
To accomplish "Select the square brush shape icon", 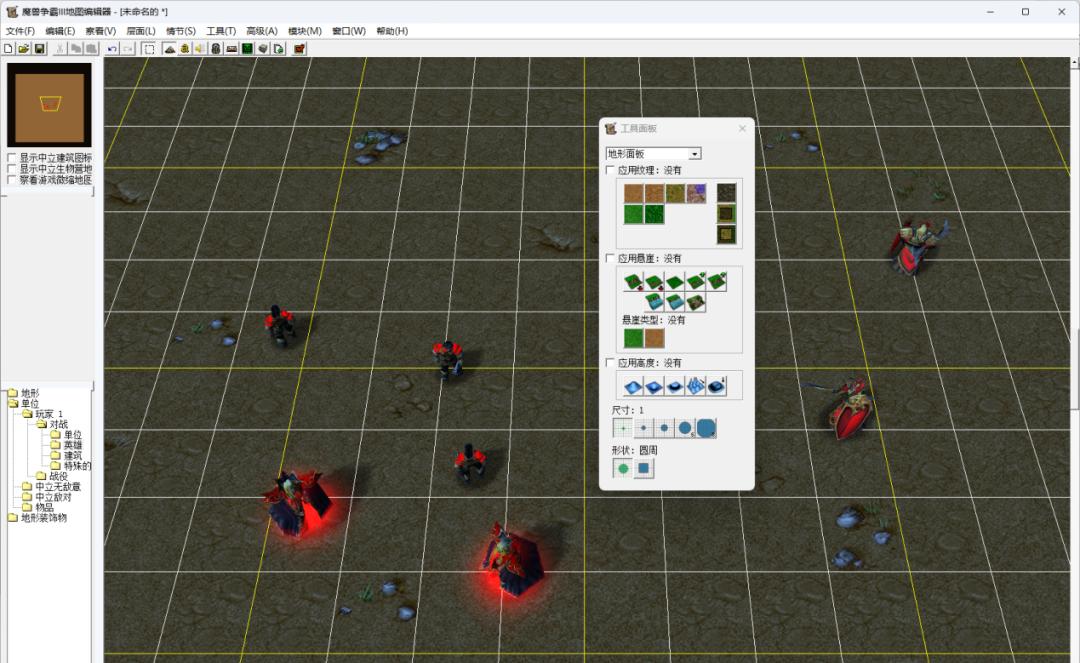I will coord(644,468).
